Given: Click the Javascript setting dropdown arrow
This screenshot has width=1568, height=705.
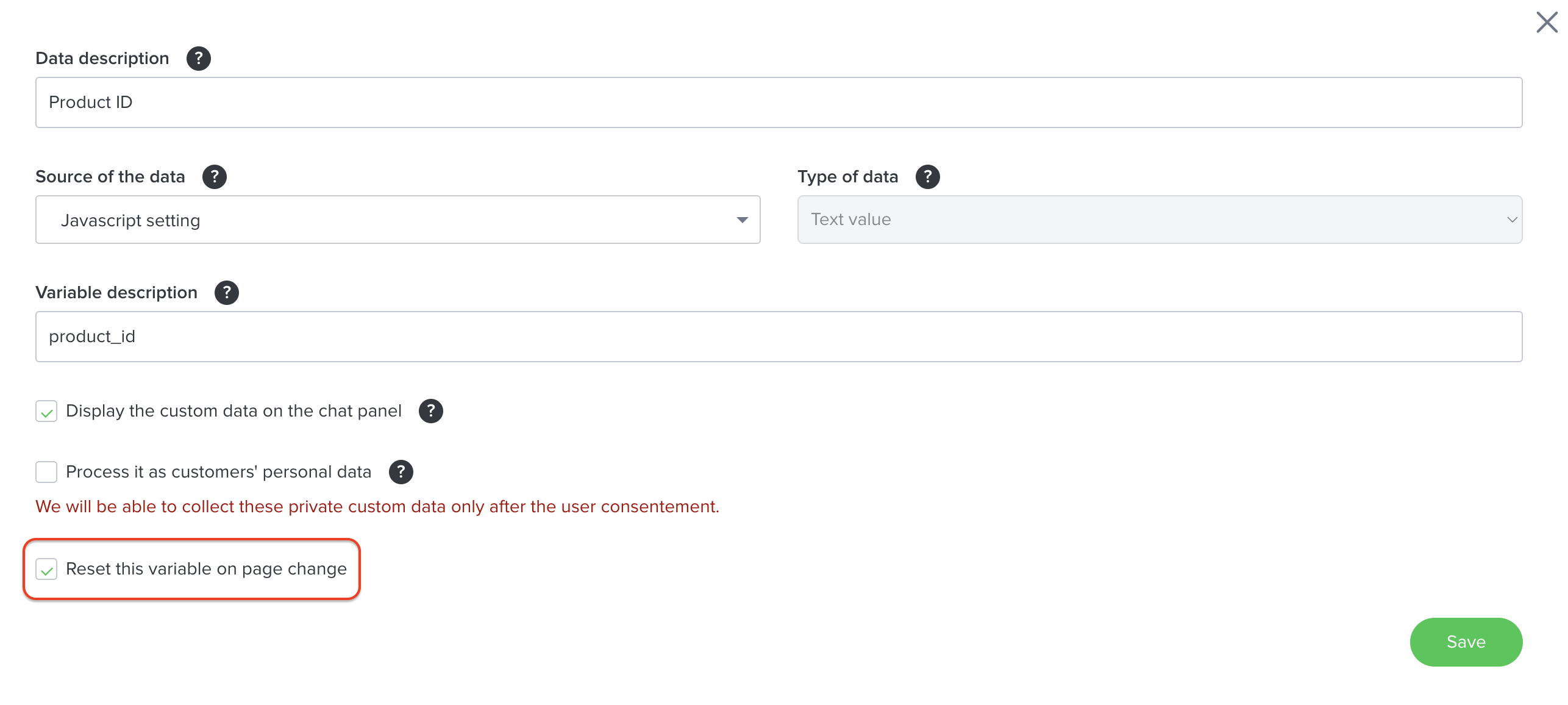Looking at the screenshot, I should [742, 220].
